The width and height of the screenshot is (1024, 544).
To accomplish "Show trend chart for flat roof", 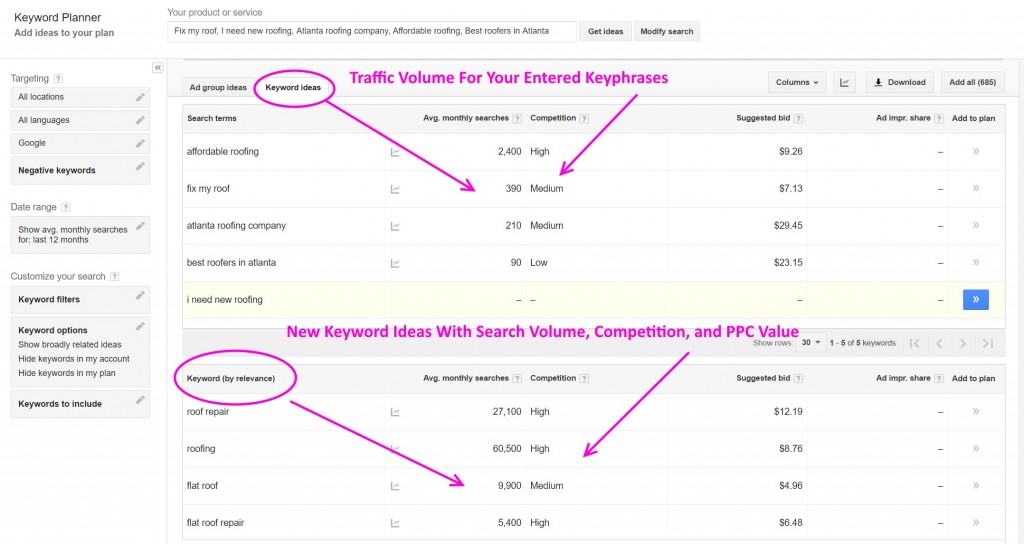I will (x=395, y=486).
